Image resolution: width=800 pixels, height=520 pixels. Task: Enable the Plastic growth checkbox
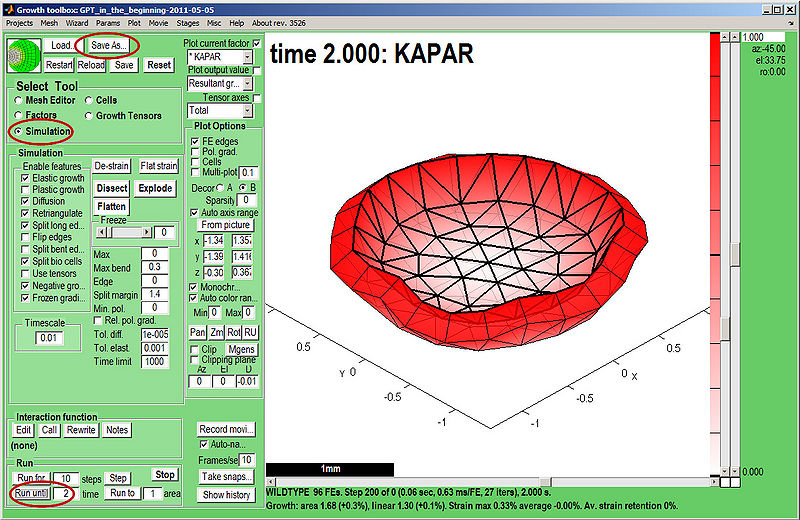(25, 189)
